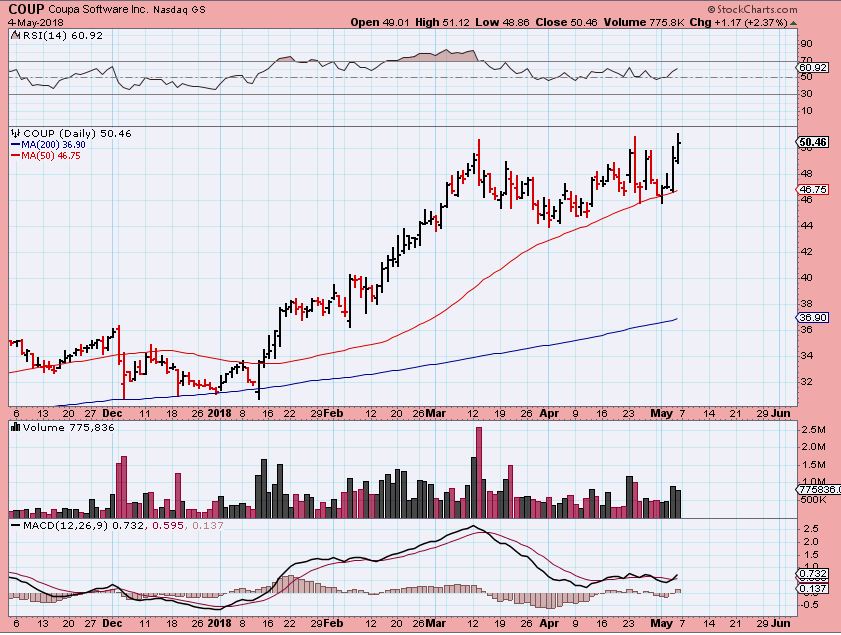
Task: Click the blue MA(200) line swatch
Action: tap(16, 145)
